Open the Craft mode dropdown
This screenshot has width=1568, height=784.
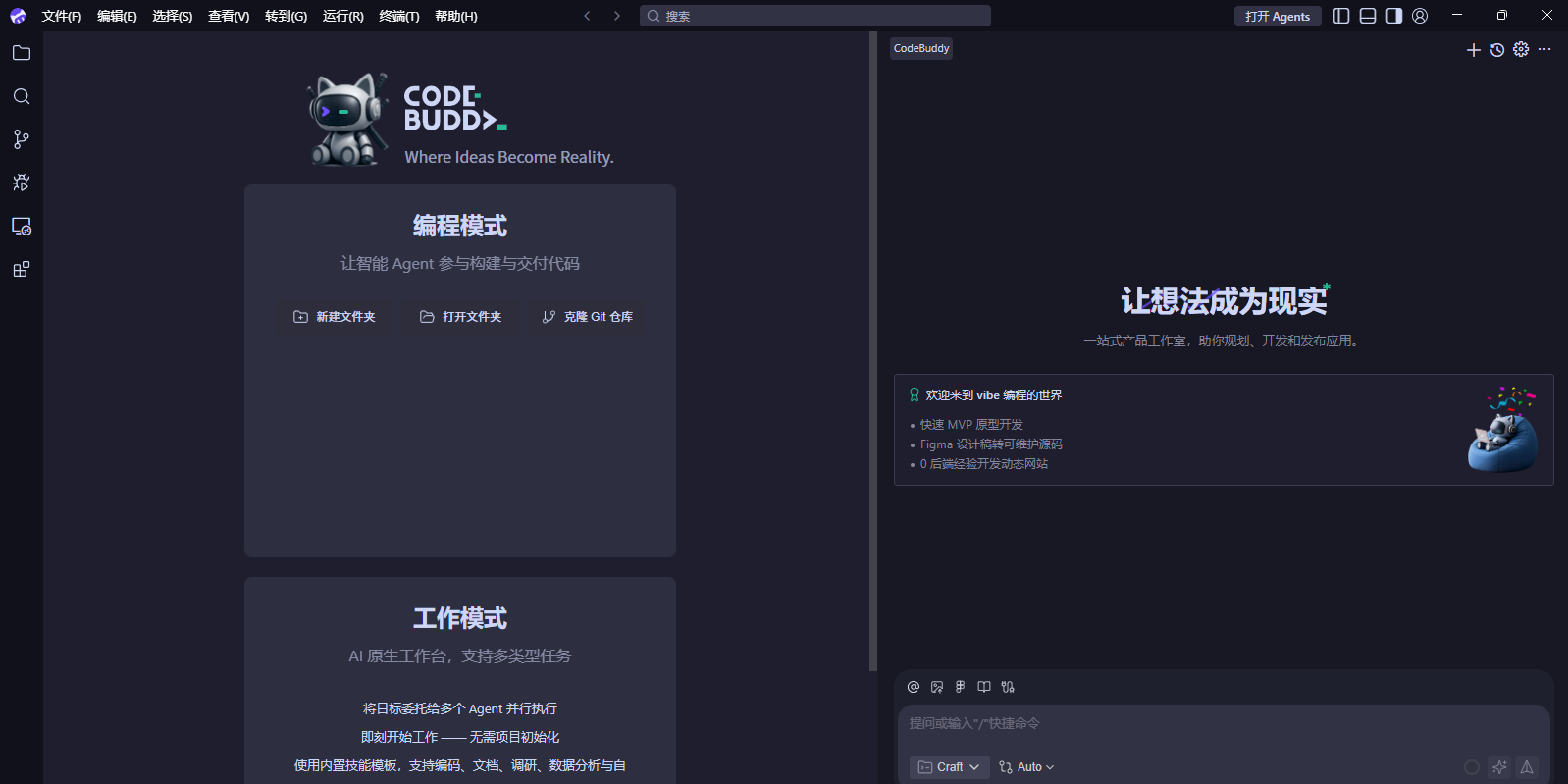(948, 767)
